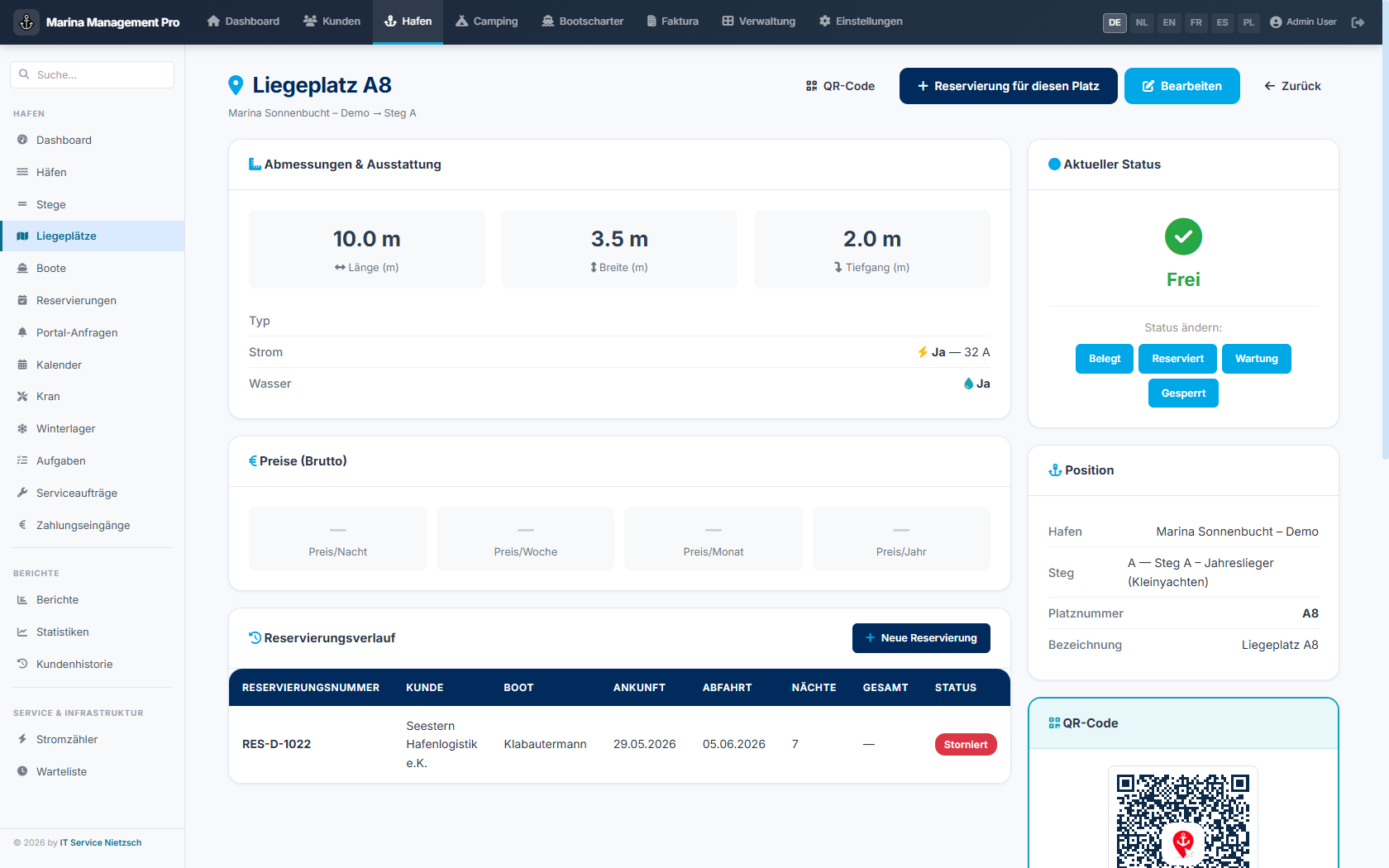
Task: Click the logout icon in top bar
Action: point(1358,22)
